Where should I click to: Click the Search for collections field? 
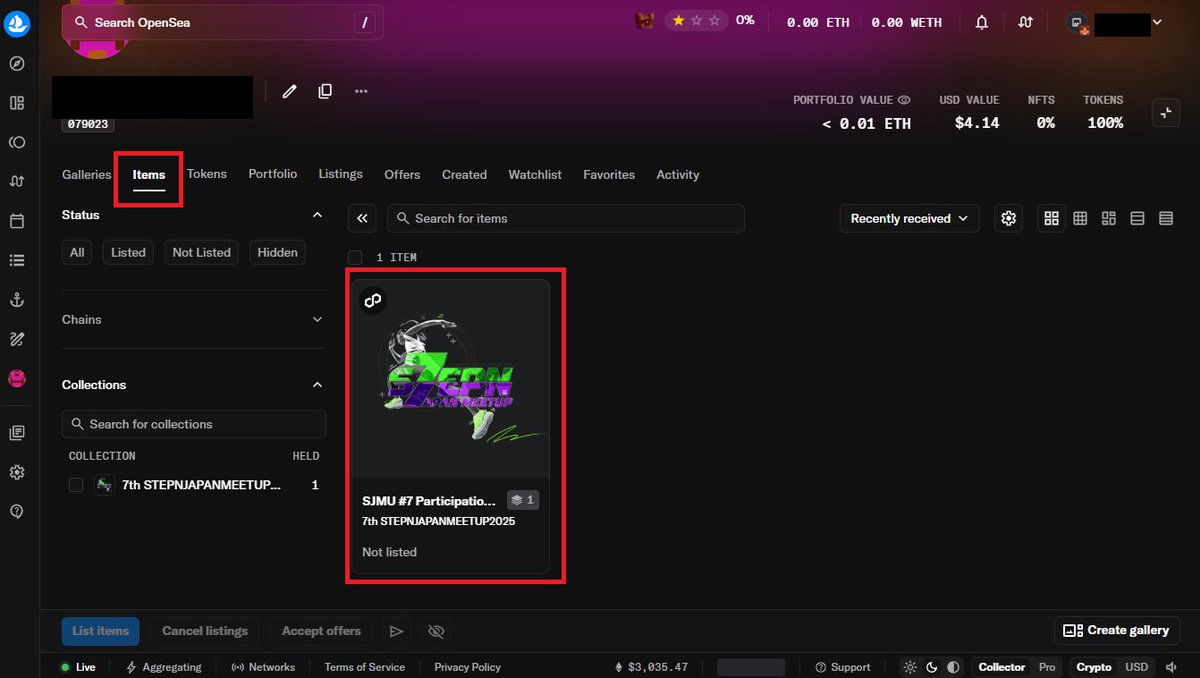(x=194, y=424)
